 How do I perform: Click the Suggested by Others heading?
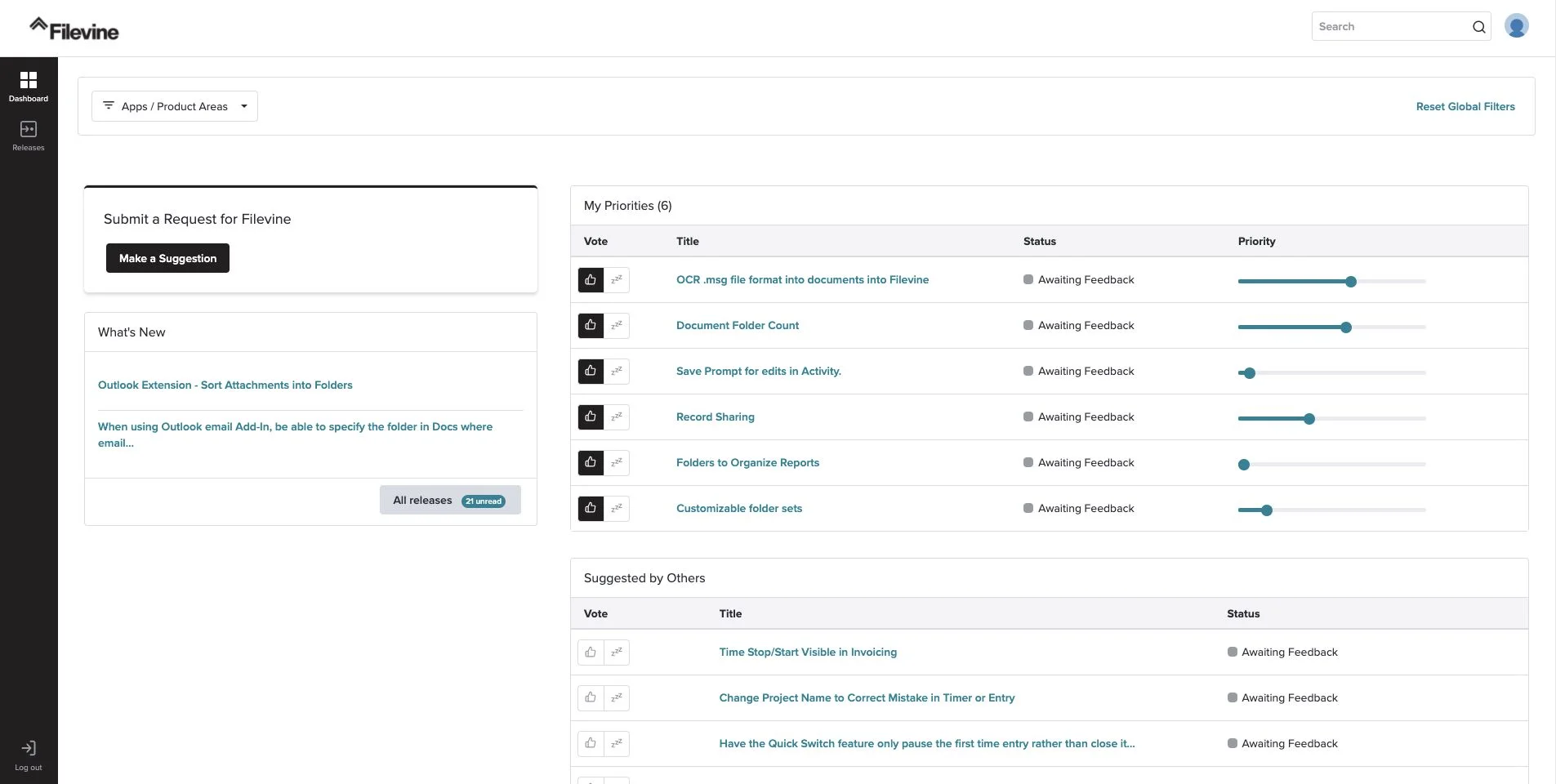[644, 578]
